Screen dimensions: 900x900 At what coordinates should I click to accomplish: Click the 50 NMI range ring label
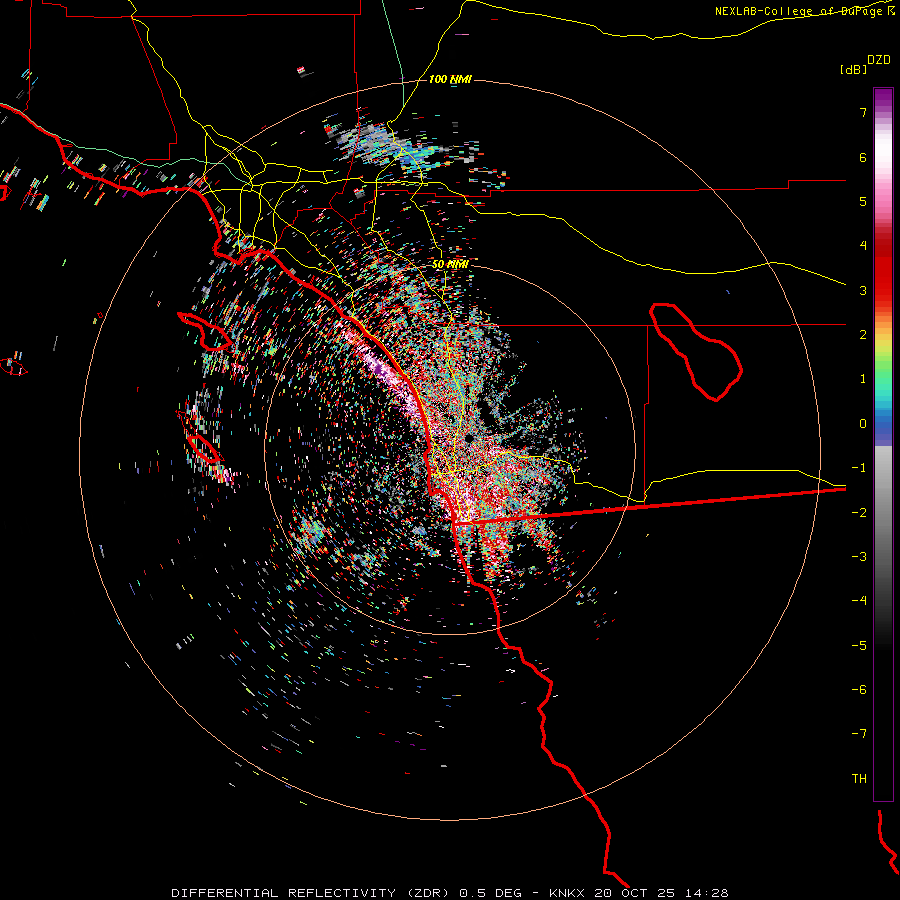point(451,264)
